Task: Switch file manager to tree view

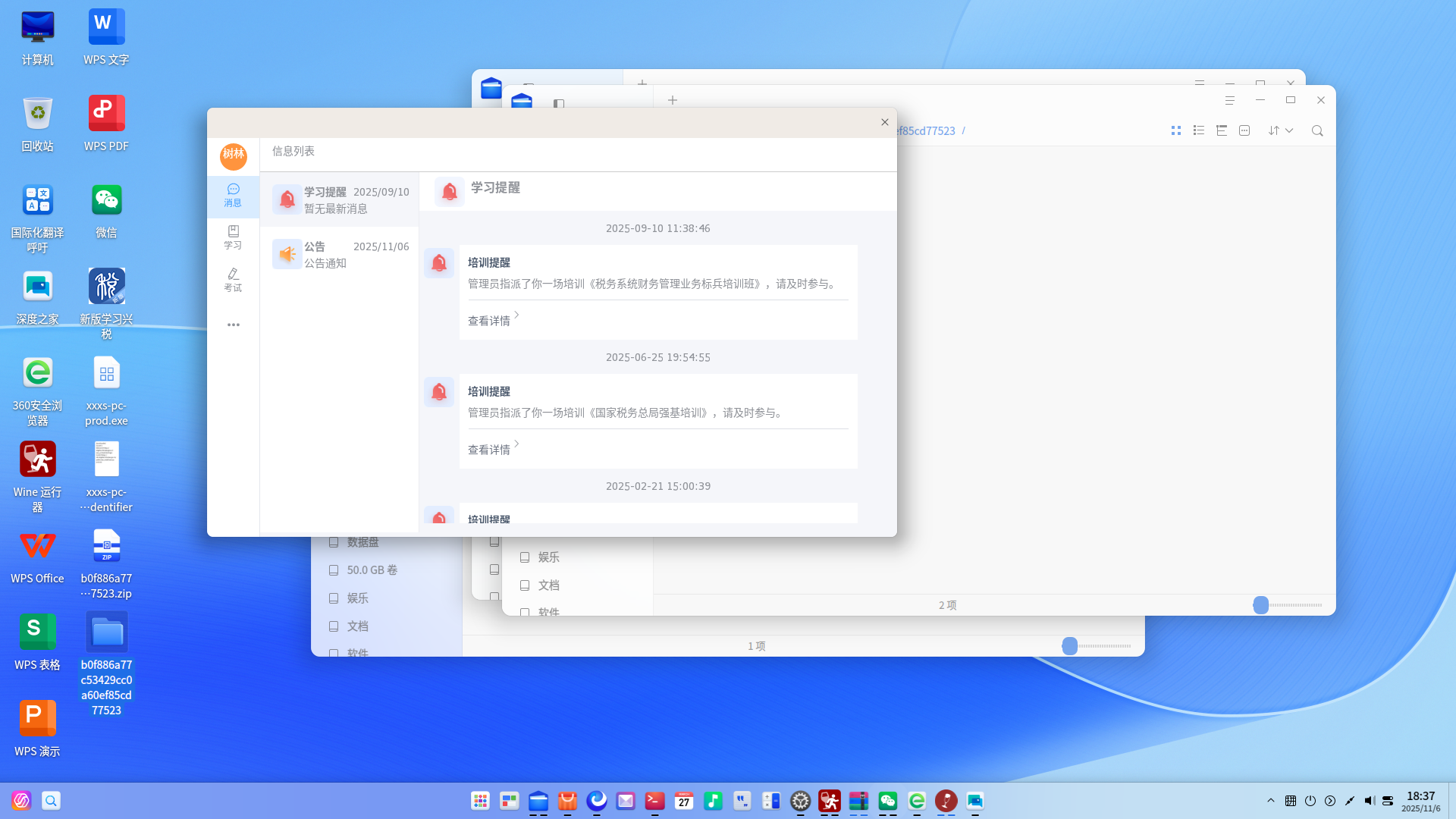Action: [x=1222, y=130]
